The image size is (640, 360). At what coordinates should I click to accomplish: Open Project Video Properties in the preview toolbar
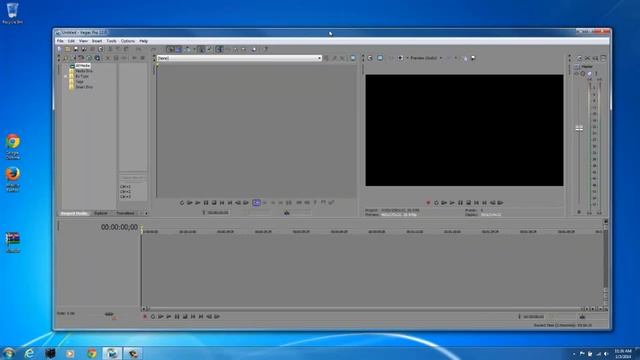point(370,58)
